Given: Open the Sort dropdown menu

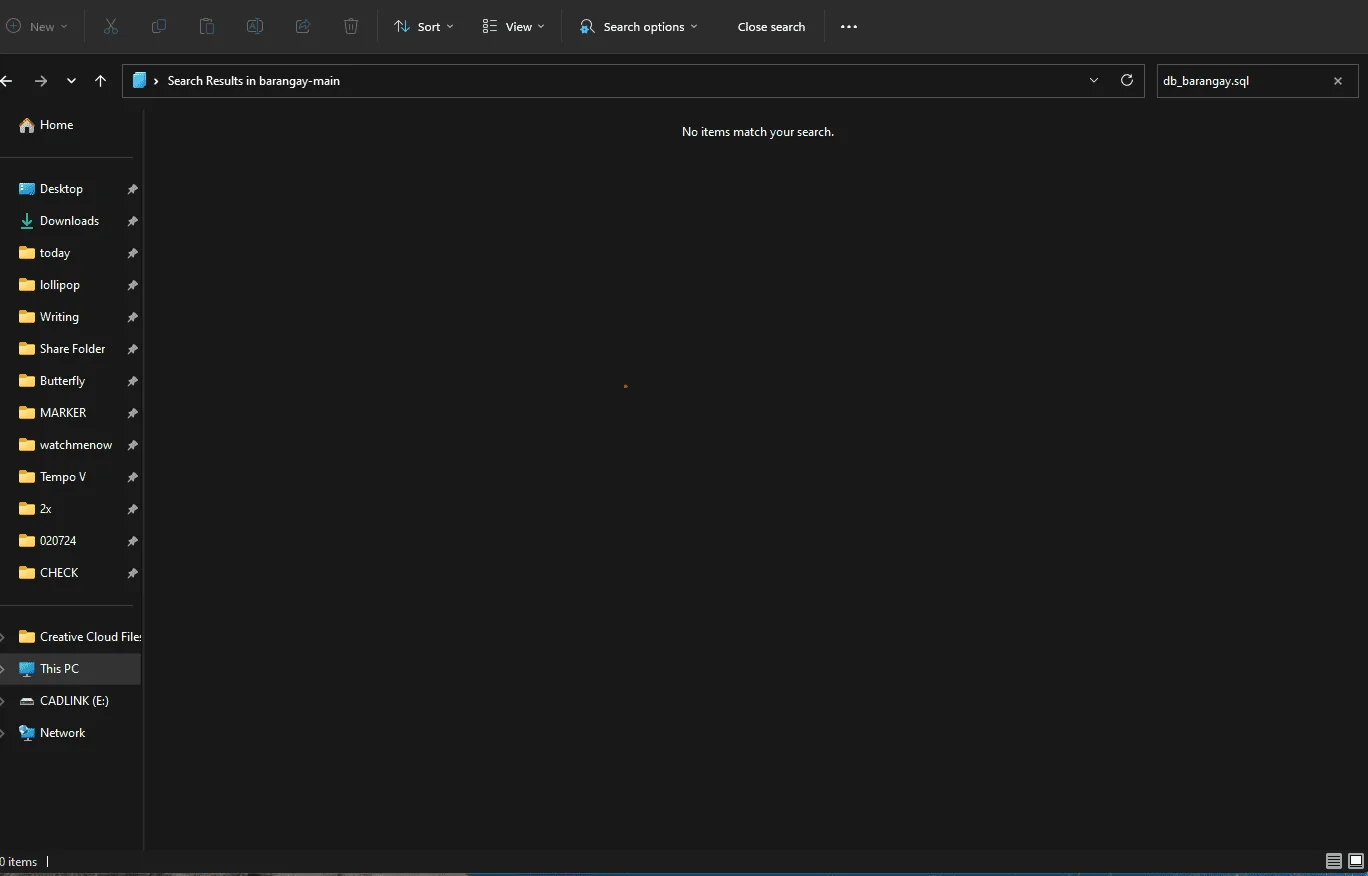Looking at the screenshot, I should 424,27.
